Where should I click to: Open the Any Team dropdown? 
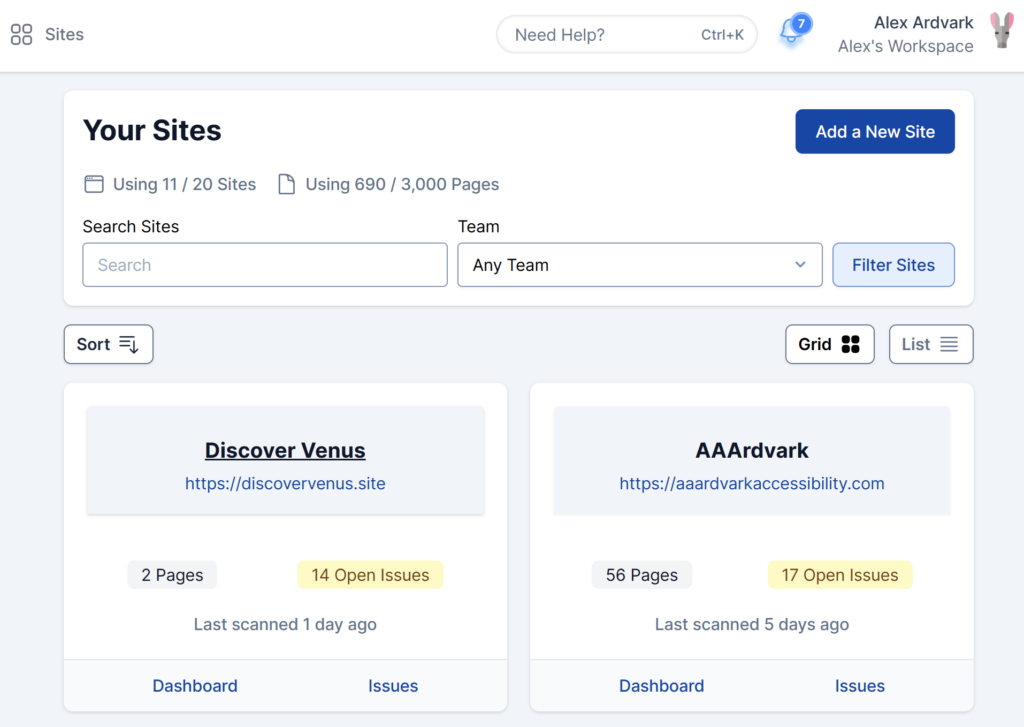click(x=640, y=264)
